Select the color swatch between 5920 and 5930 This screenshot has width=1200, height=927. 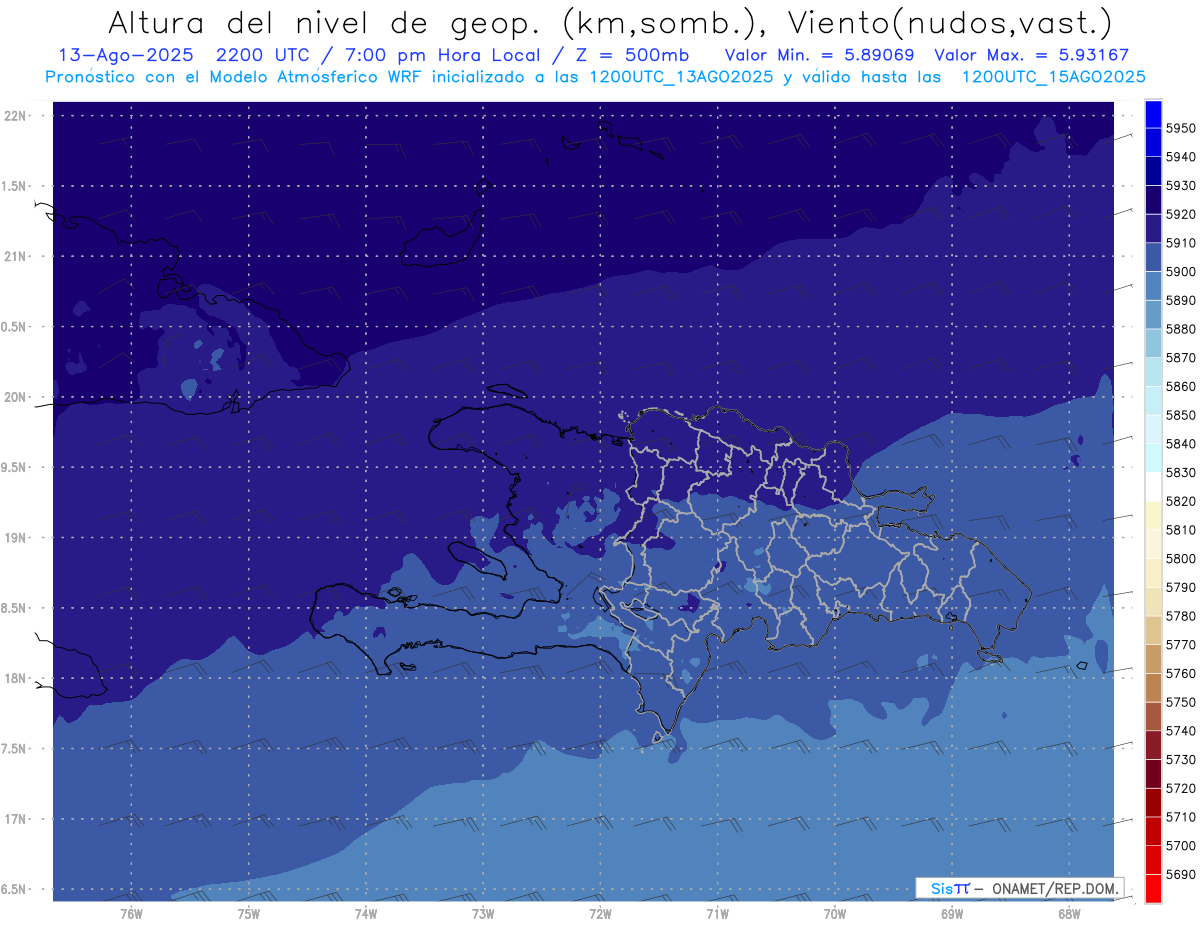[x=1153, y=200]
